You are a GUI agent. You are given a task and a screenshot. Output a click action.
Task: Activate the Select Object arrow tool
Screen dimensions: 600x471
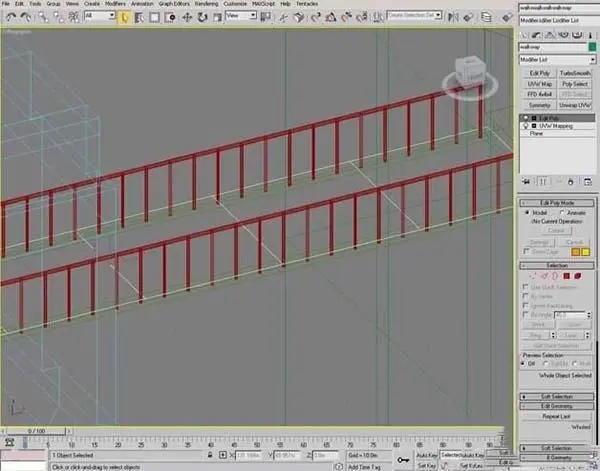click(125, 17)
